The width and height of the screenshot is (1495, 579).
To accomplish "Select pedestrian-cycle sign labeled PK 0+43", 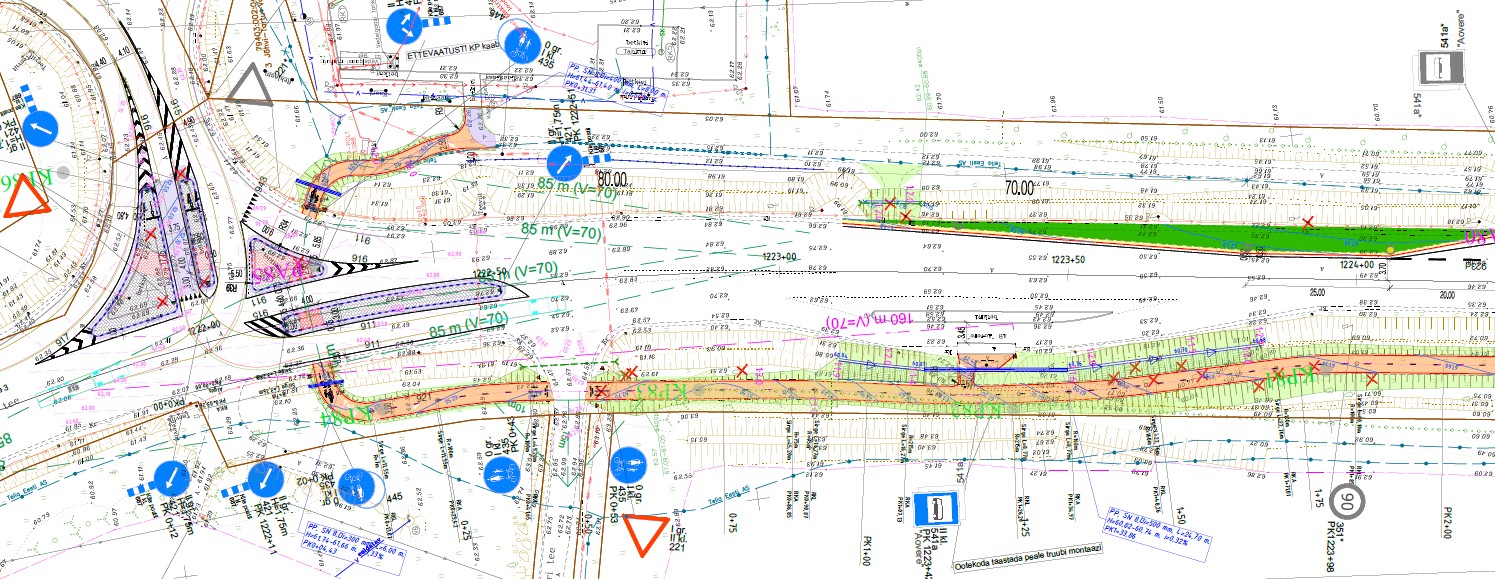I will pos(500,476).
